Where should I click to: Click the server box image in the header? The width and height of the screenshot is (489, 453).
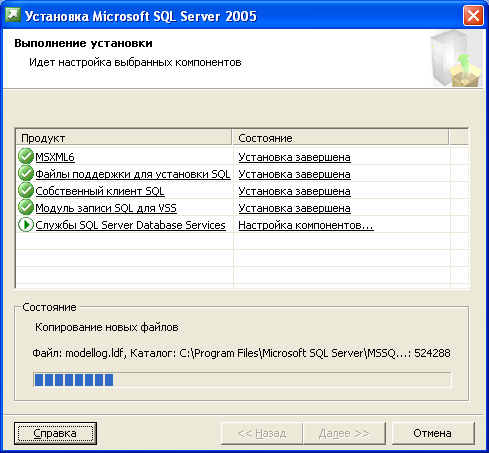pos(456,59)
